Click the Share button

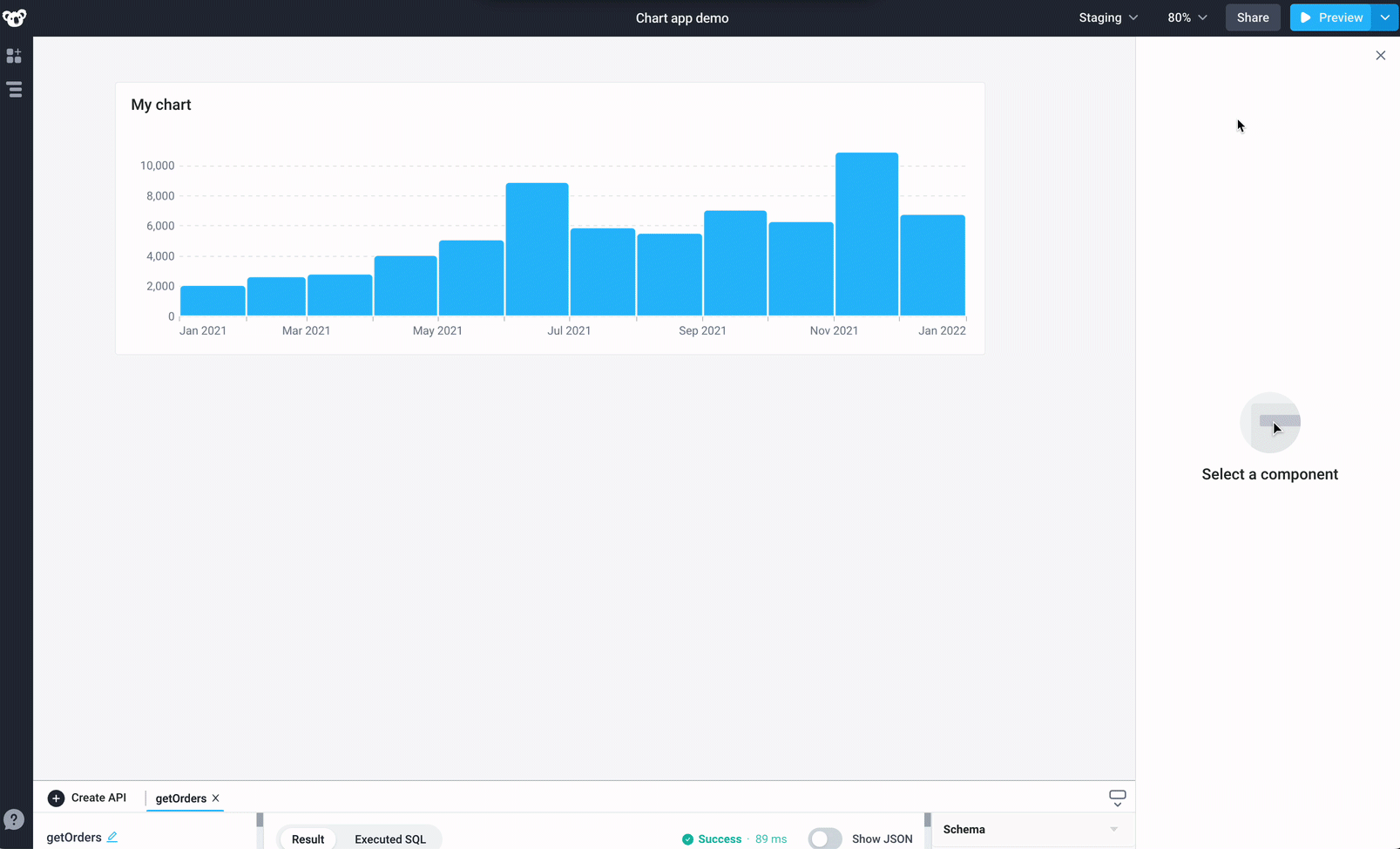click(x=1252, y=17)
